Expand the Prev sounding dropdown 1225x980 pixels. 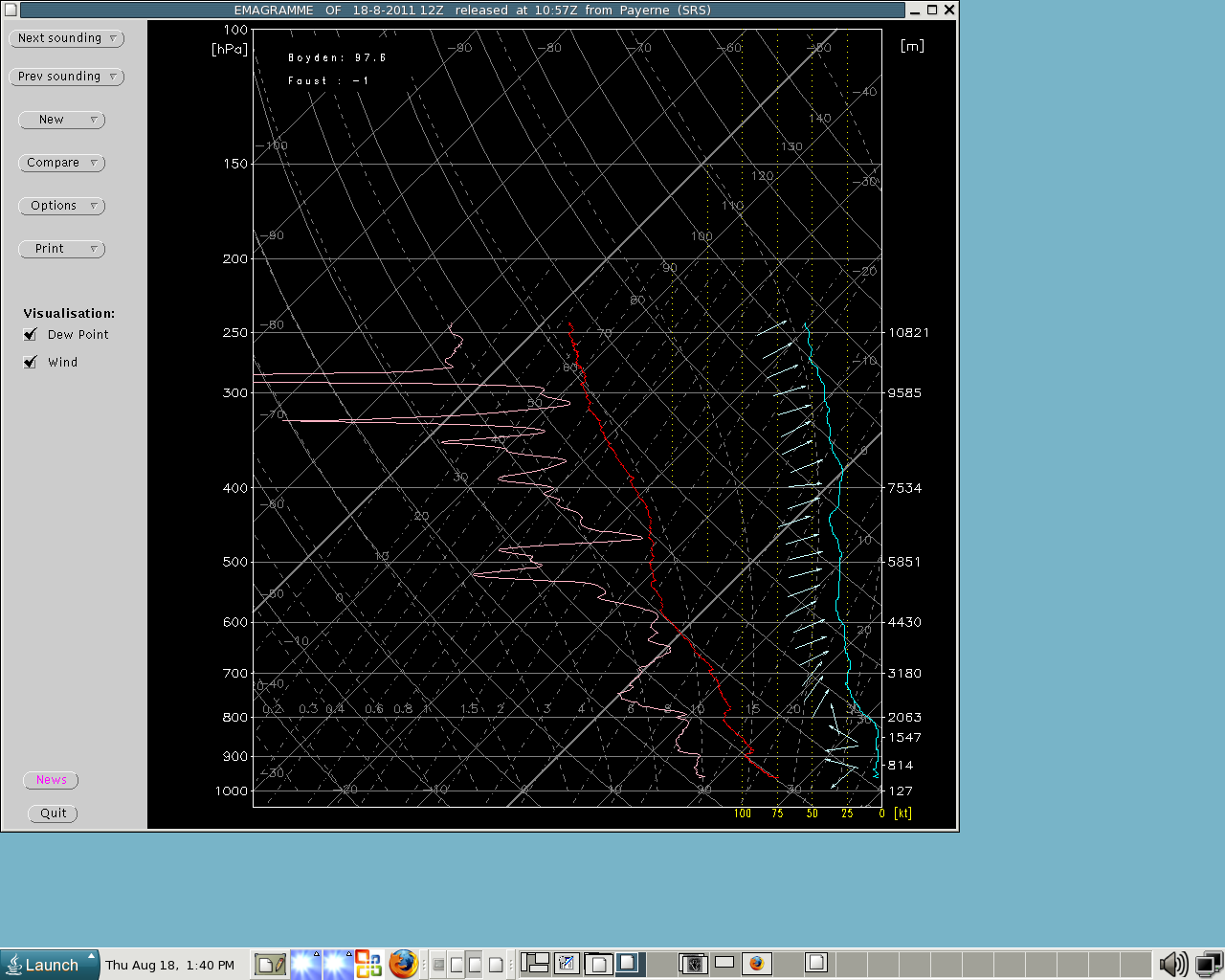click(66, 77)
